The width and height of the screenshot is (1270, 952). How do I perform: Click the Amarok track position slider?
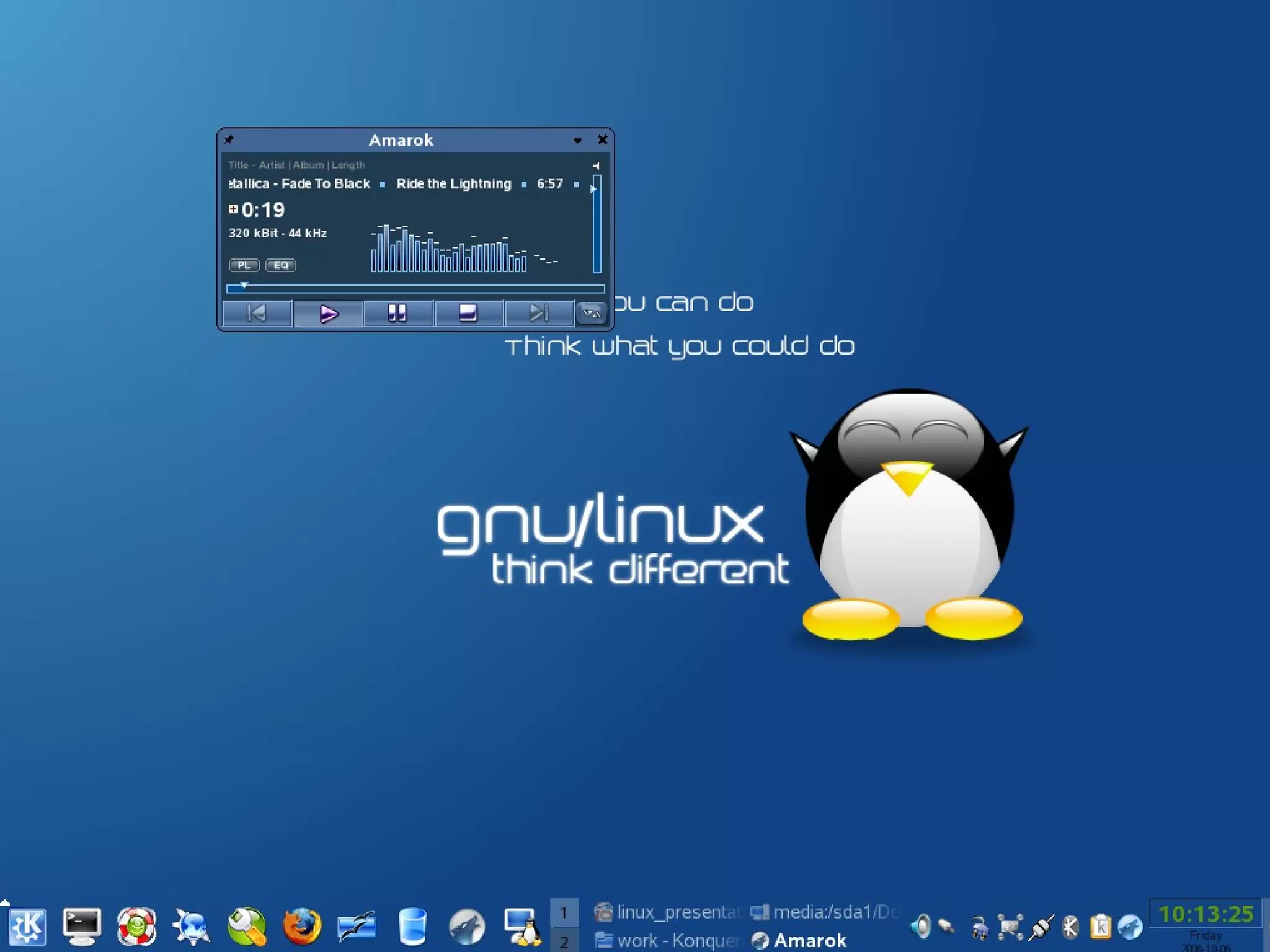click(x=415, y=289)
